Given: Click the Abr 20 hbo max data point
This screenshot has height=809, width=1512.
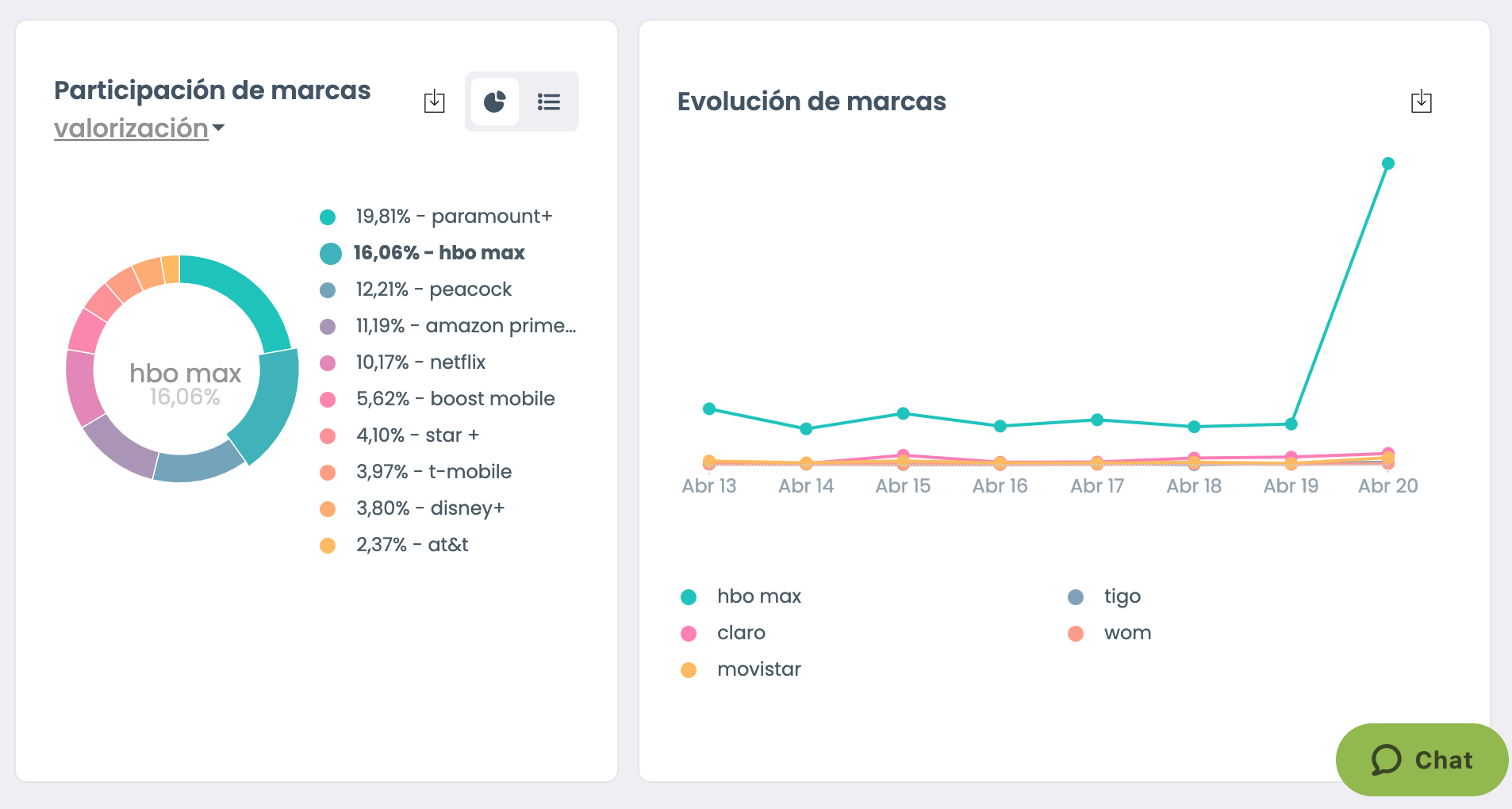Looking at the screenshot, I should [x=1388, y=163].
